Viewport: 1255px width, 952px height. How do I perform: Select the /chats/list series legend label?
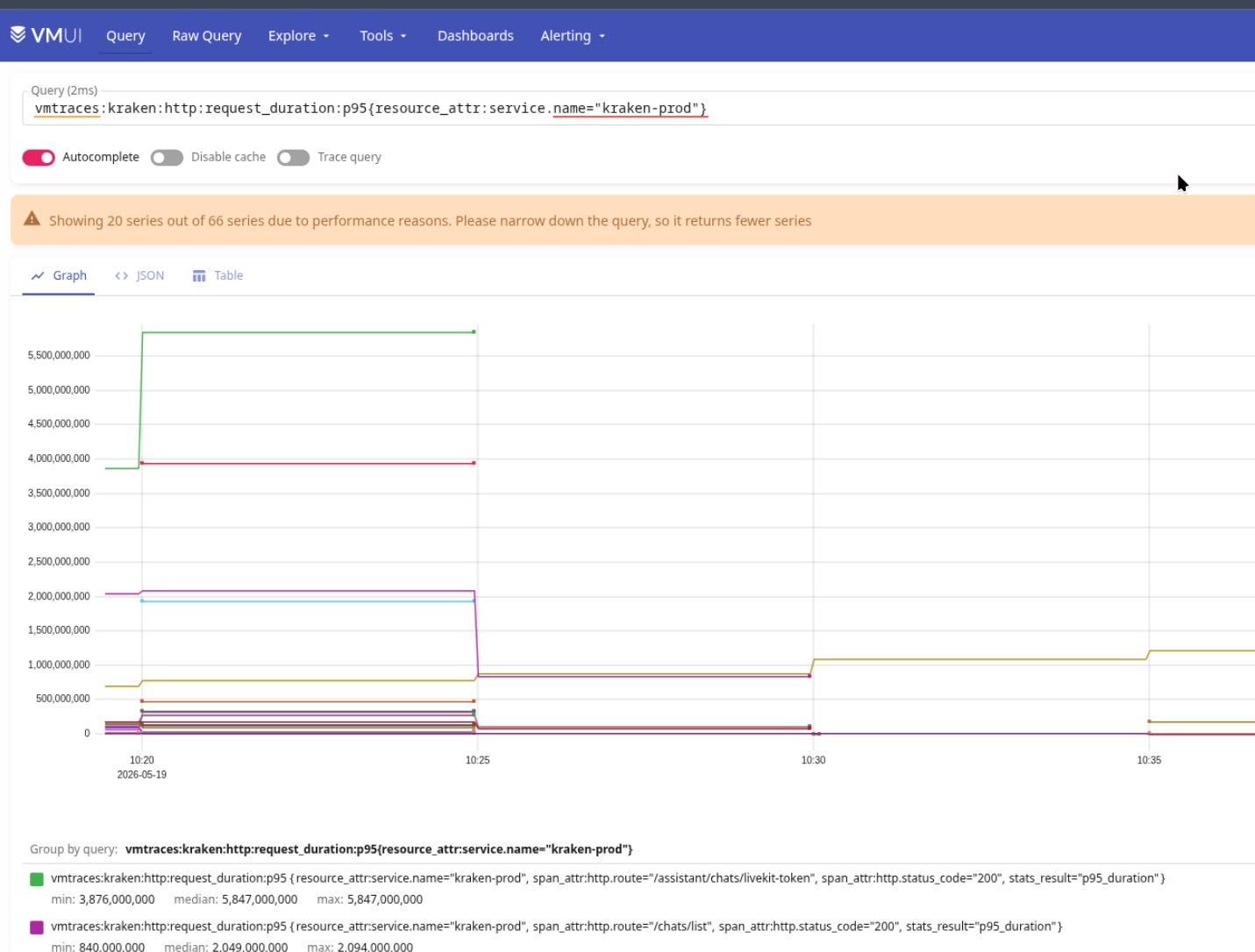[556, 927]
